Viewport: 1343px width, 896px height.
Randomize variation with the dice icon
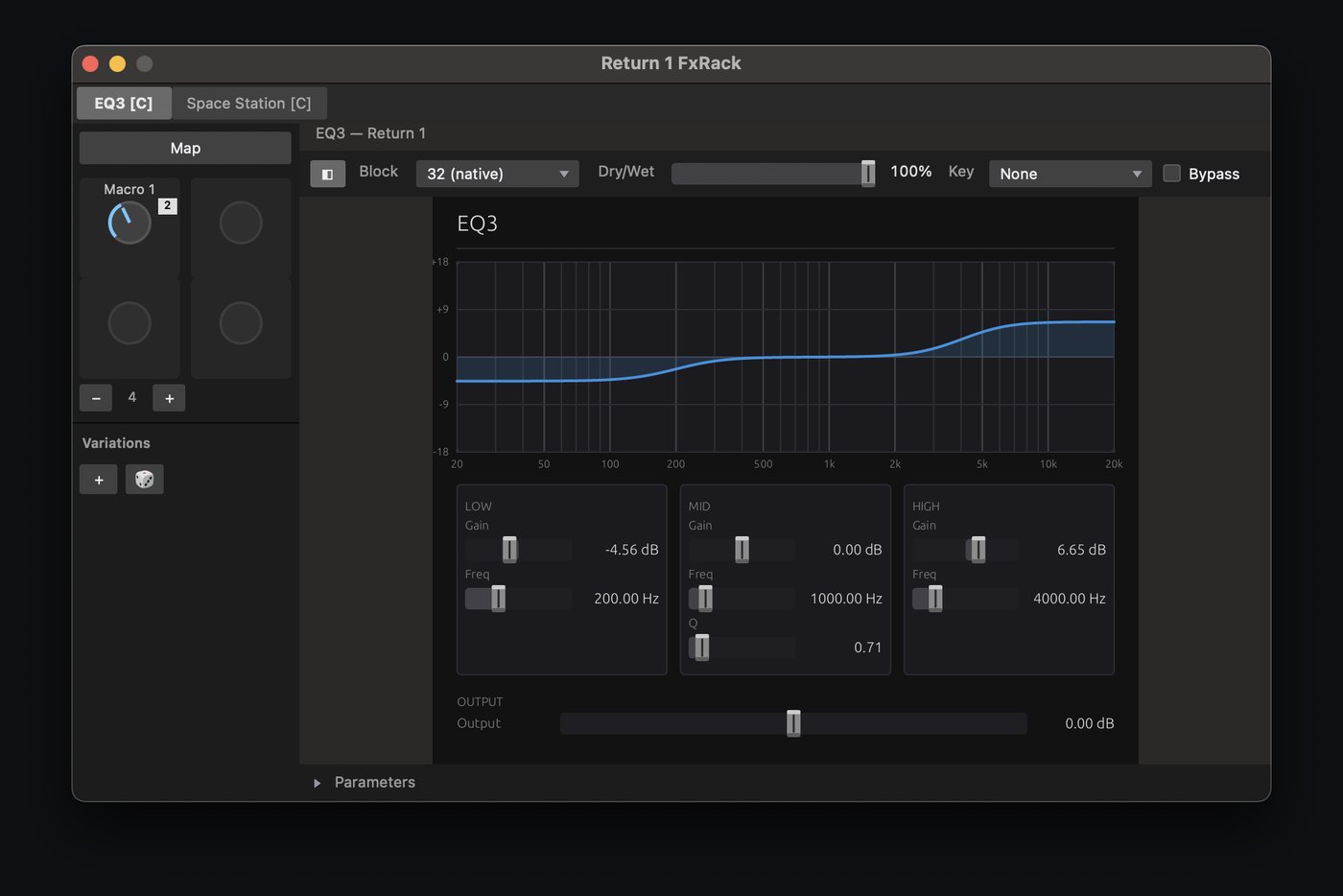pyautogui.click(x=145, y=480)
